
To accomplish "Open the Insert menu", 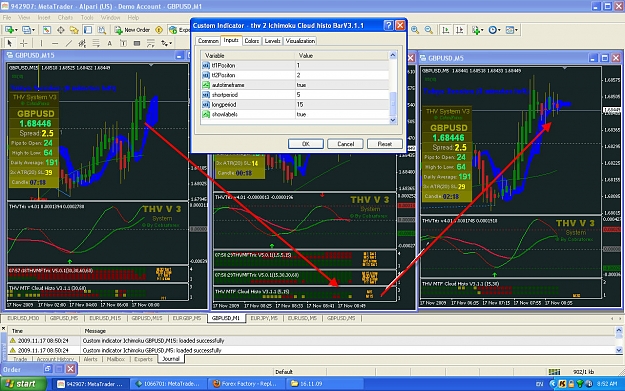I will 44,18.
